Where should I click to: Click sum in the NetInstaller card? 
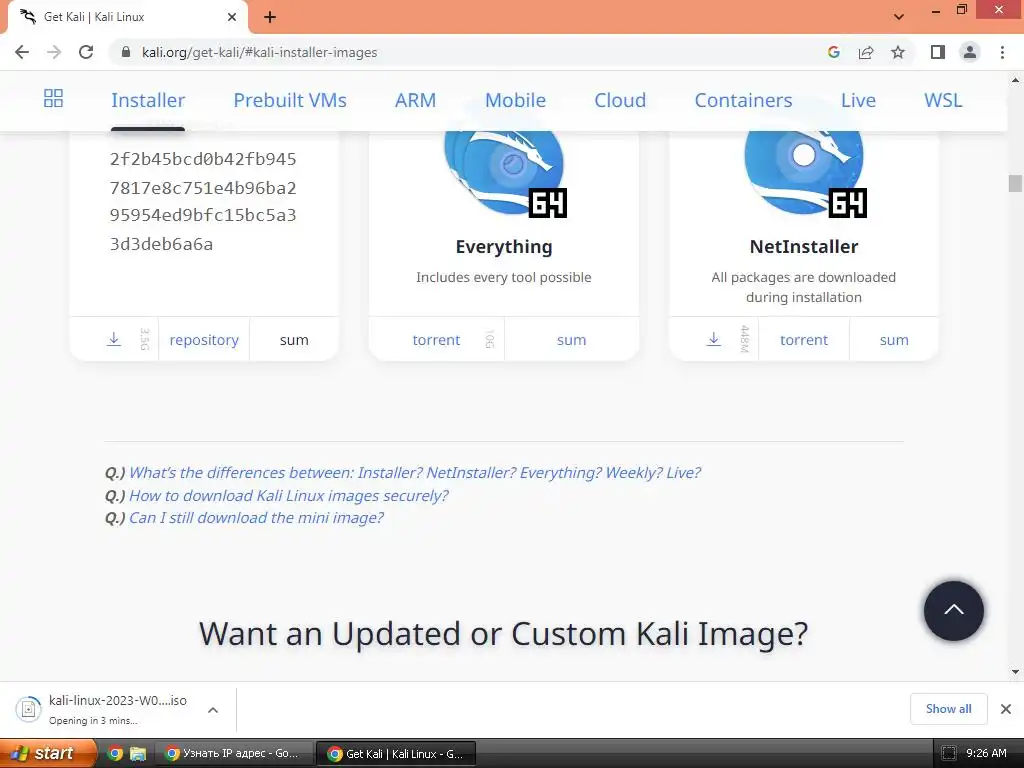pyautogui.click(x=894, y=340)
